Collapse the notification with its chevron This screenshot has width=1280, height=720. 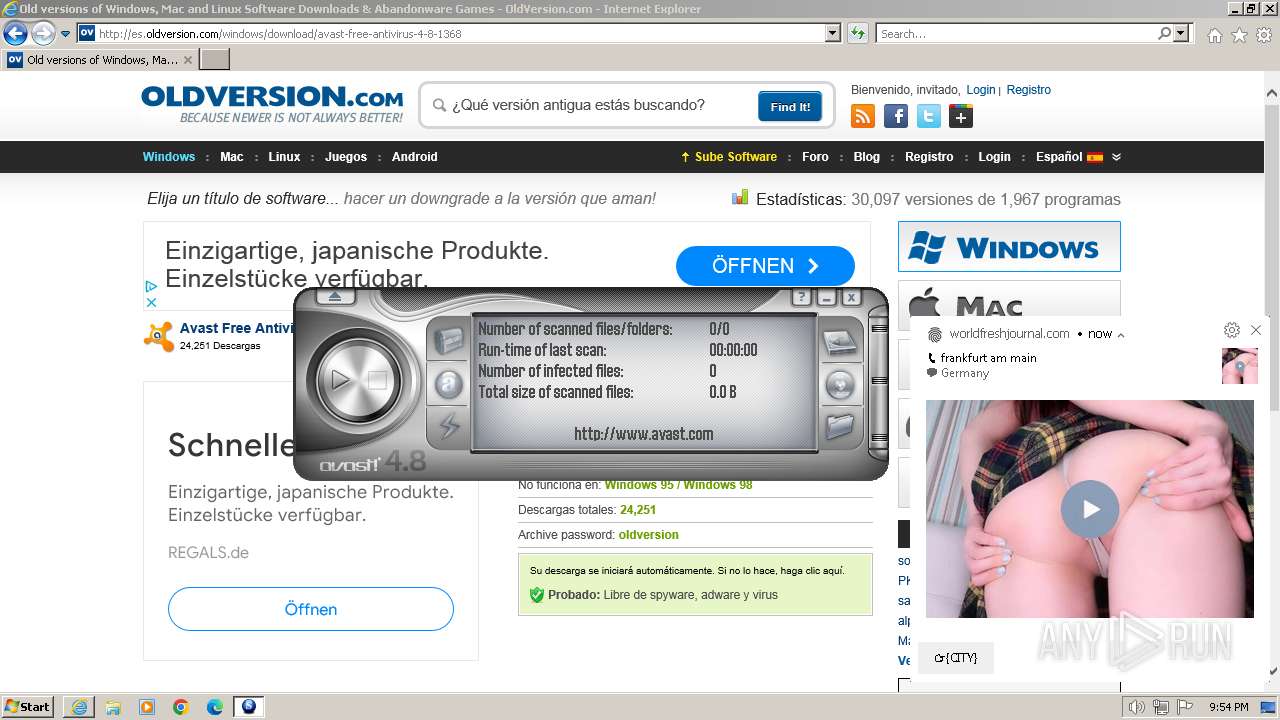(1120, 335)
